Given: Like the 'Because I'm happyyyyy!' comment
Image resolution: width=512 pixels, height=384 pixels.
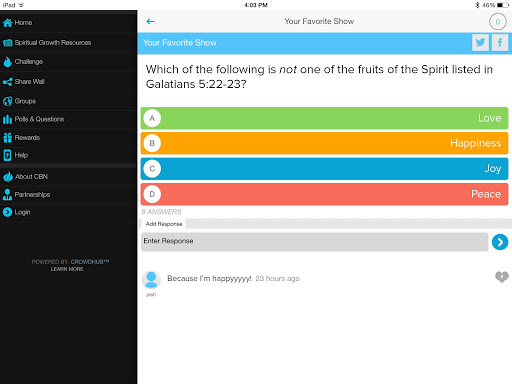Looking at the screenshot, I should [502, 277].
